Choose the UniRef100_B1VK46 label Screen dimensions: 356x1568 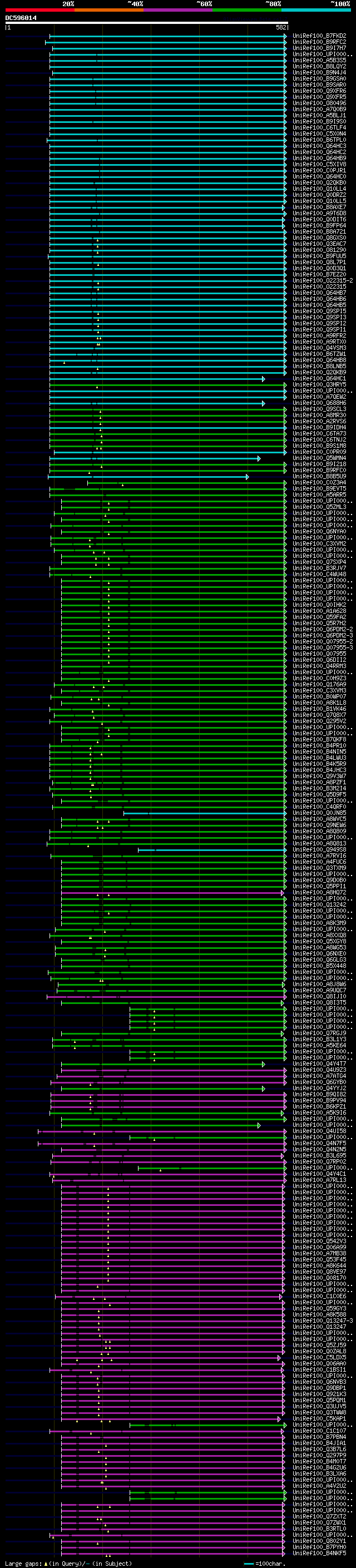tap(319, 709)
